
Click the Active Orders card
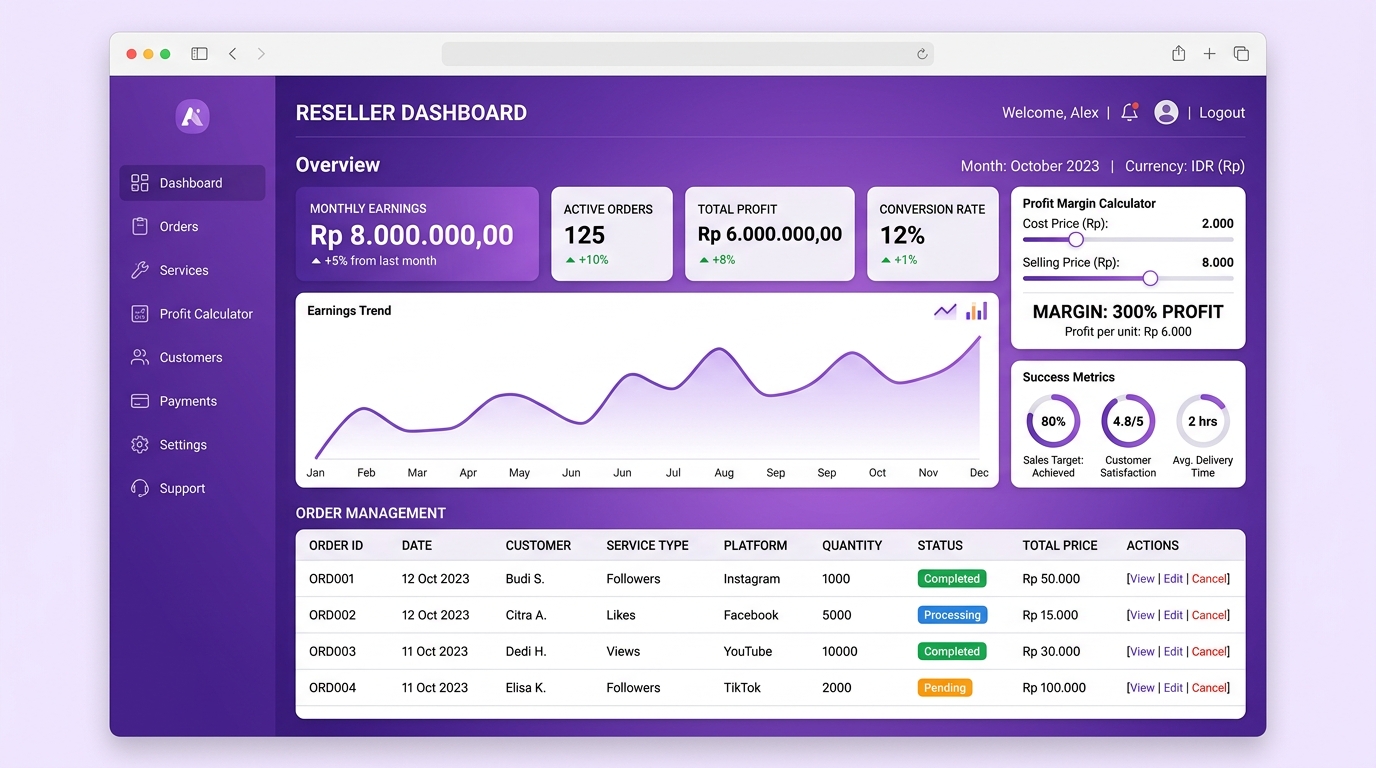click(x=612, y=234)
